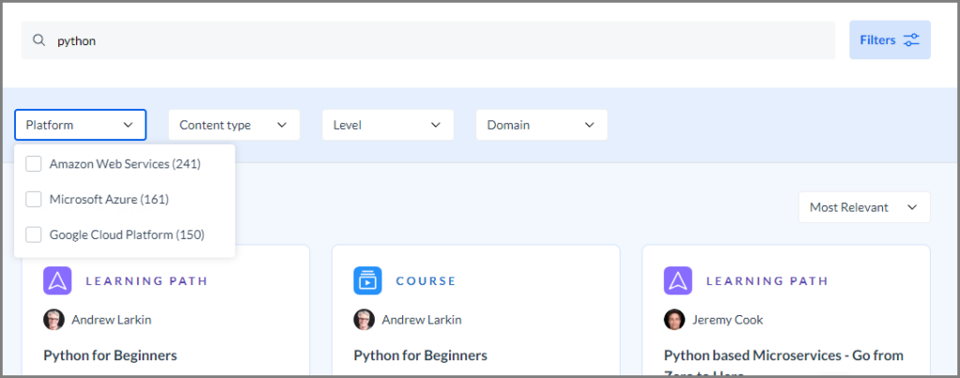Click the search magnifier icon
Image resolution: width=960 pixels, height=378 pixels.
39,40
